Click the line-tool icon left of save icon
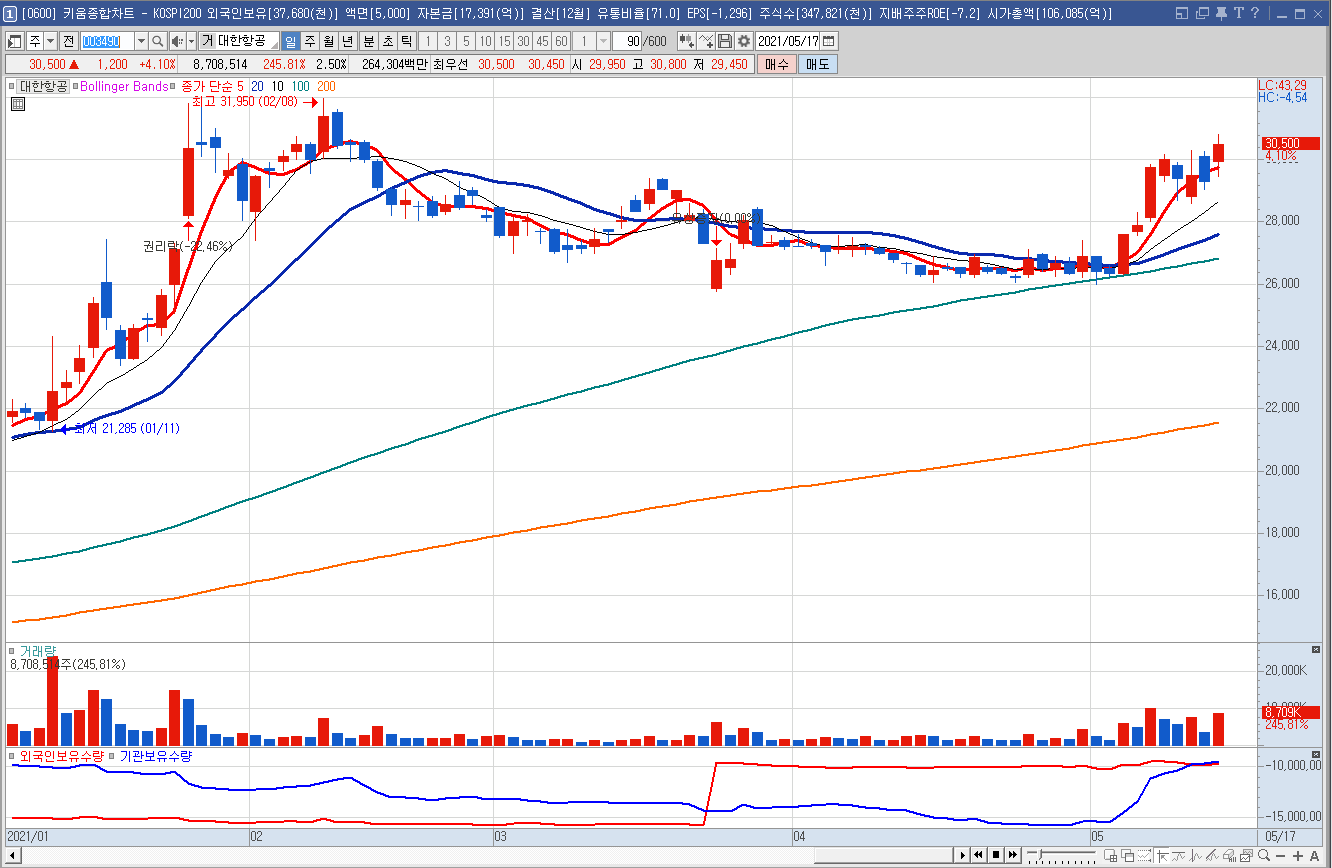Screen dimensions: 1332x868 click(707, 41)
